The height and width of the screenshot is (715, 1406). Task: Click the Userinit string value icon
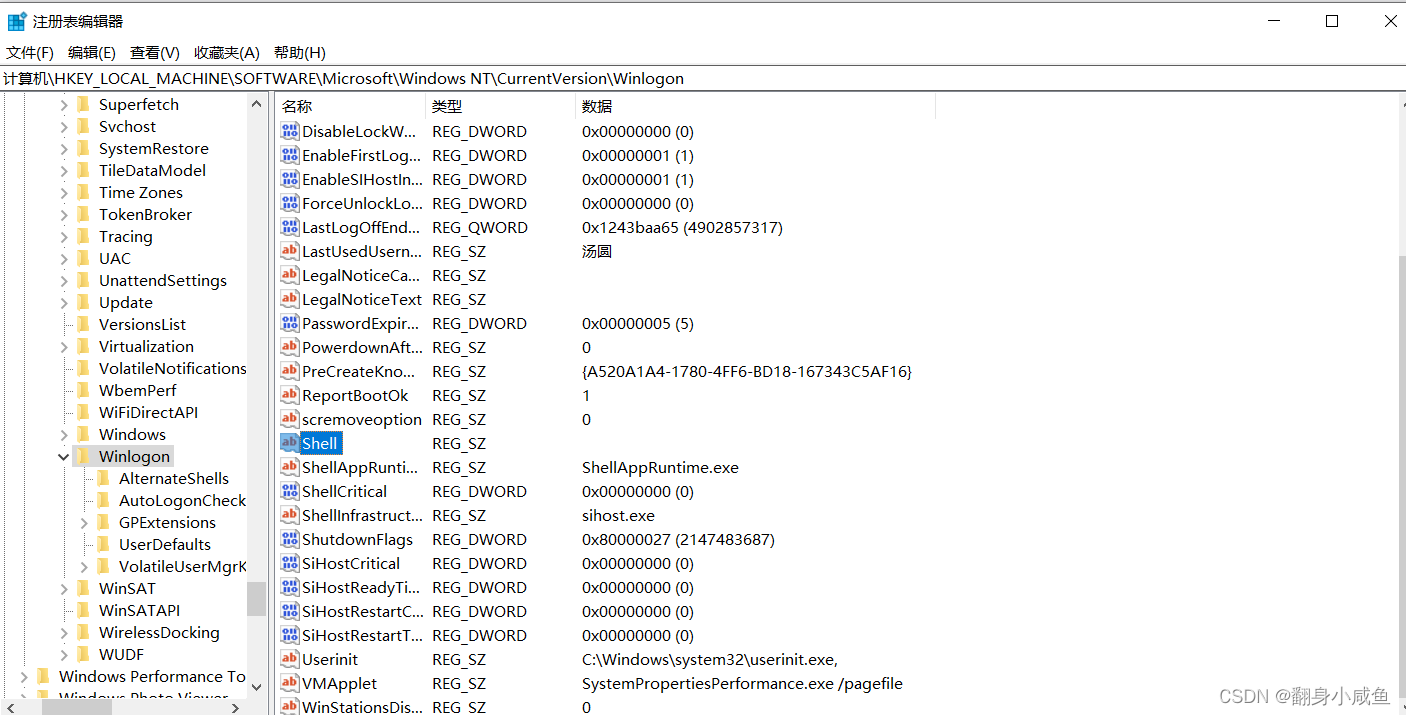[x=290, y=659]
